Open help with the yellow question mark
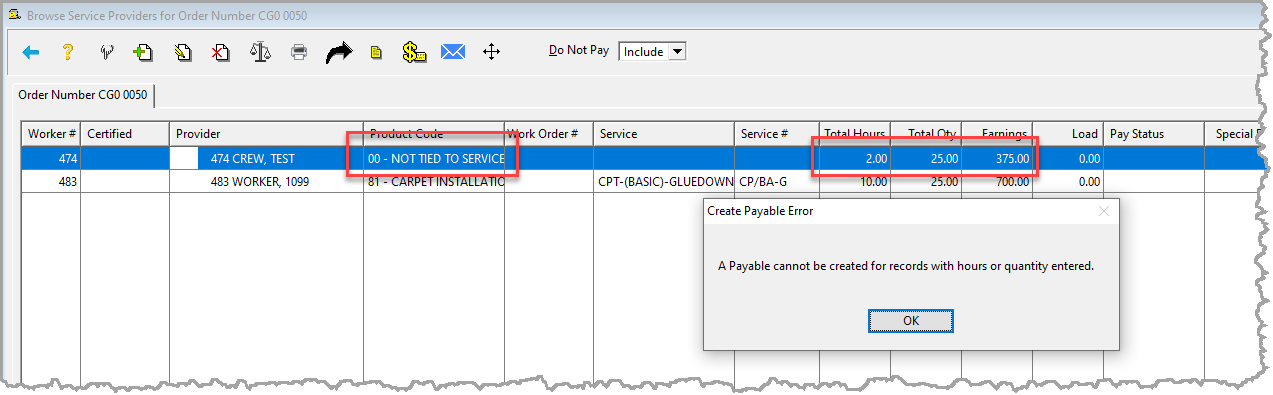 [68, 52]
